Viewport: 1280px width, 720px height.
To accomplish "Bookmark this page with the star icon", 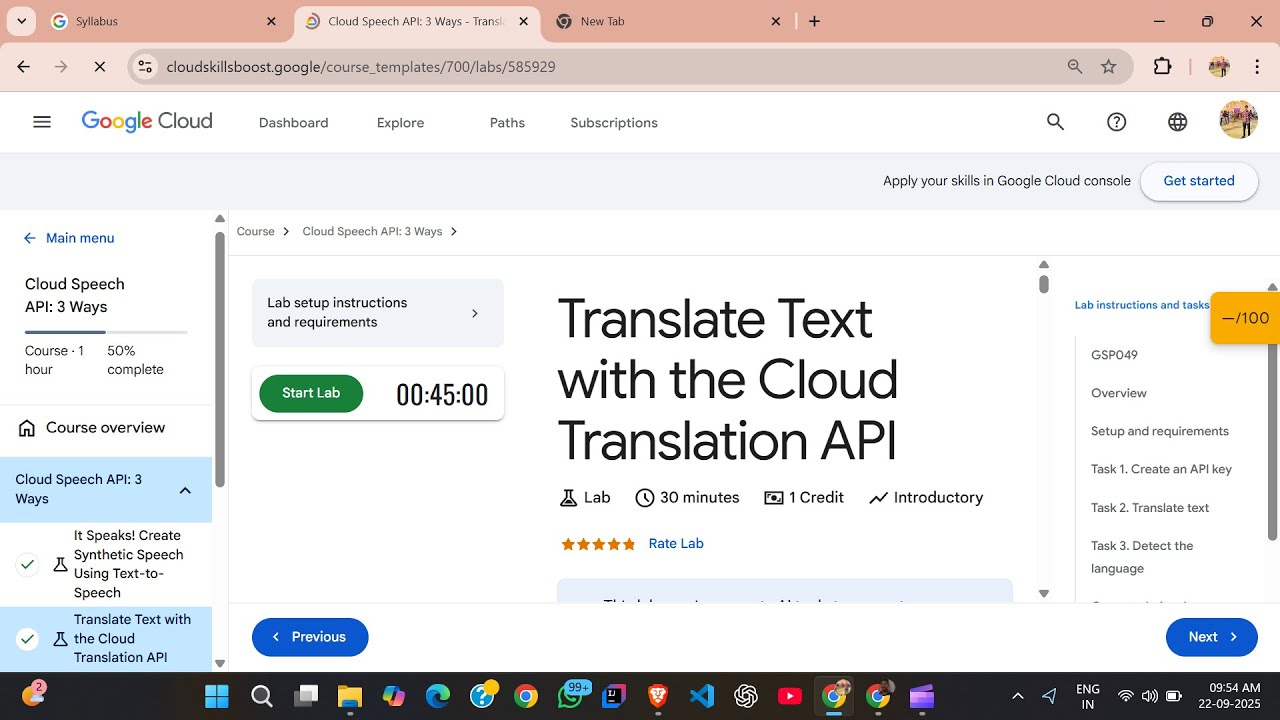I will (1108, 67).
